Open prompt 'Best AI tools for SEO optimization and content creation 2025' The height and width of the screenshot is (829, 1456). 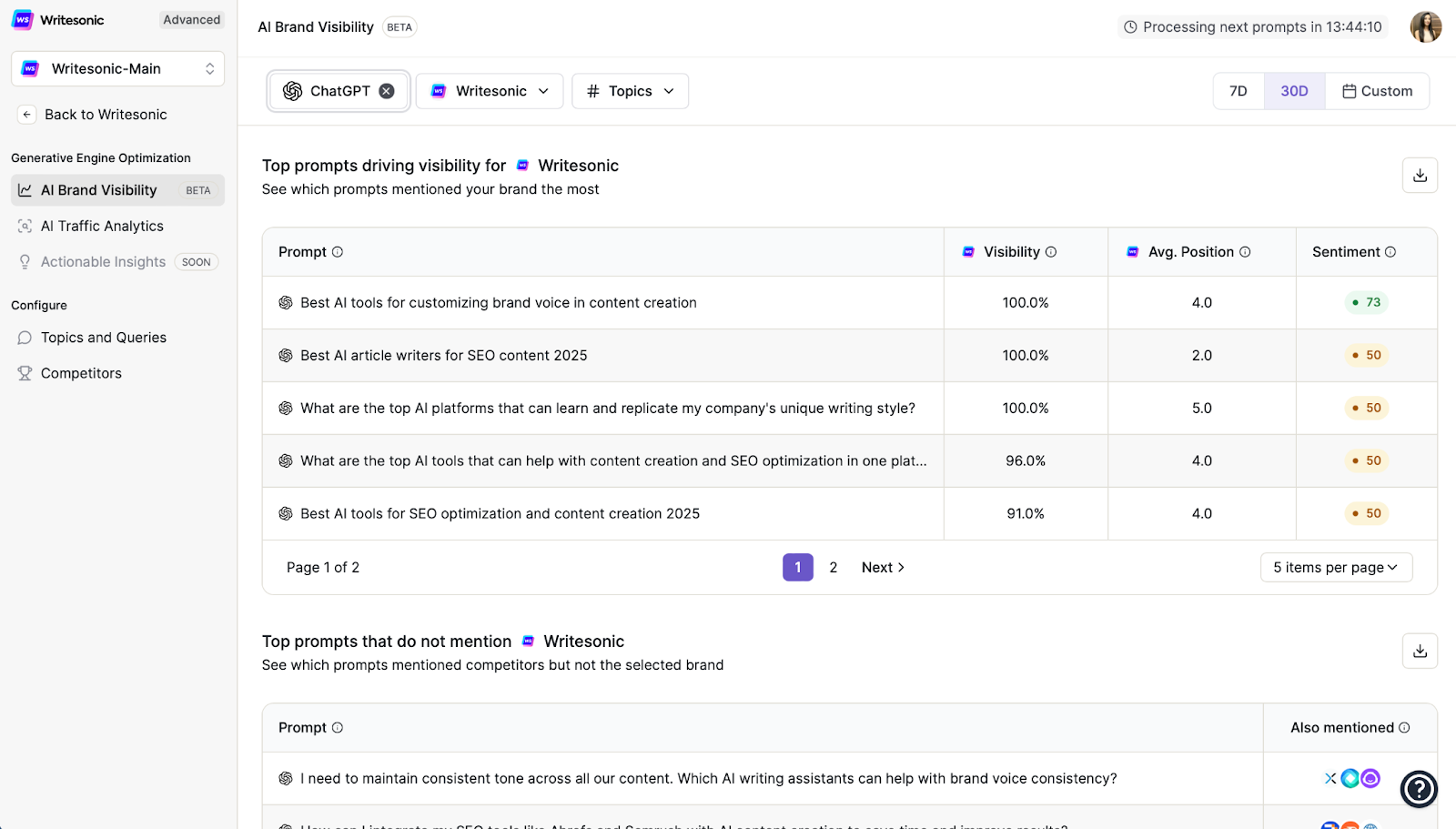[500, 514]
